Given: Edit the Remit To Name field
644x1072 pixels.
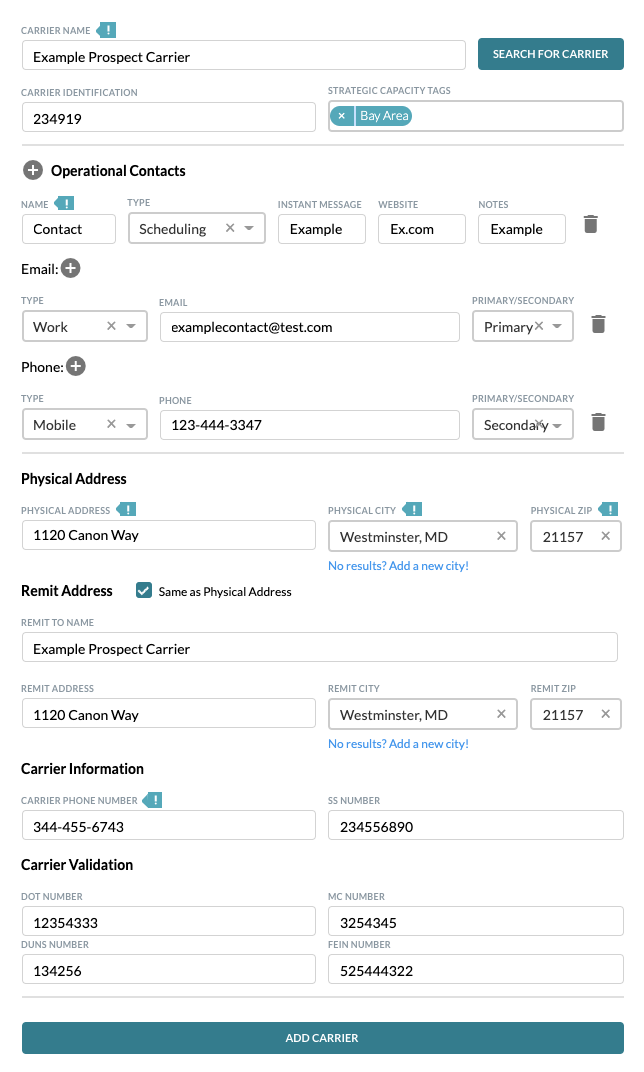Looking at the screenshot, I should click(319, 647).
